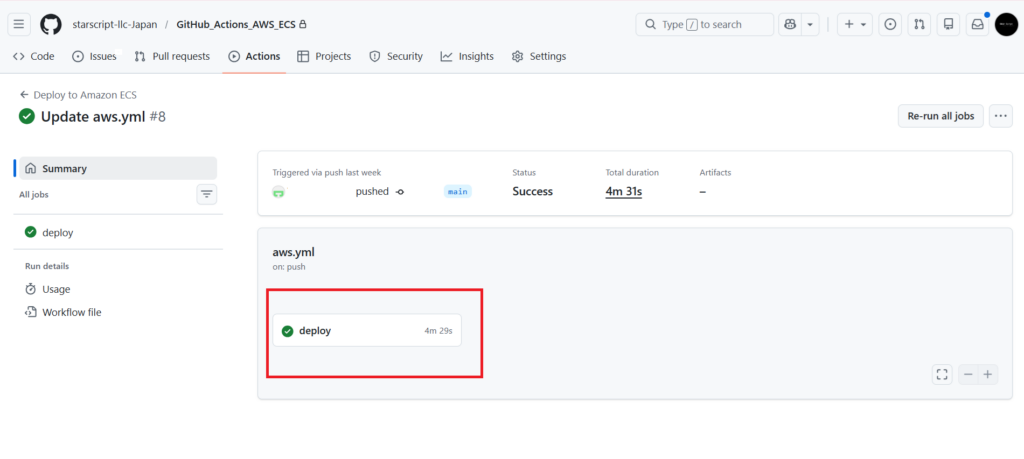Click the user profile avatar
This screenshot has height=459, width=1024.
(1006, 24)
